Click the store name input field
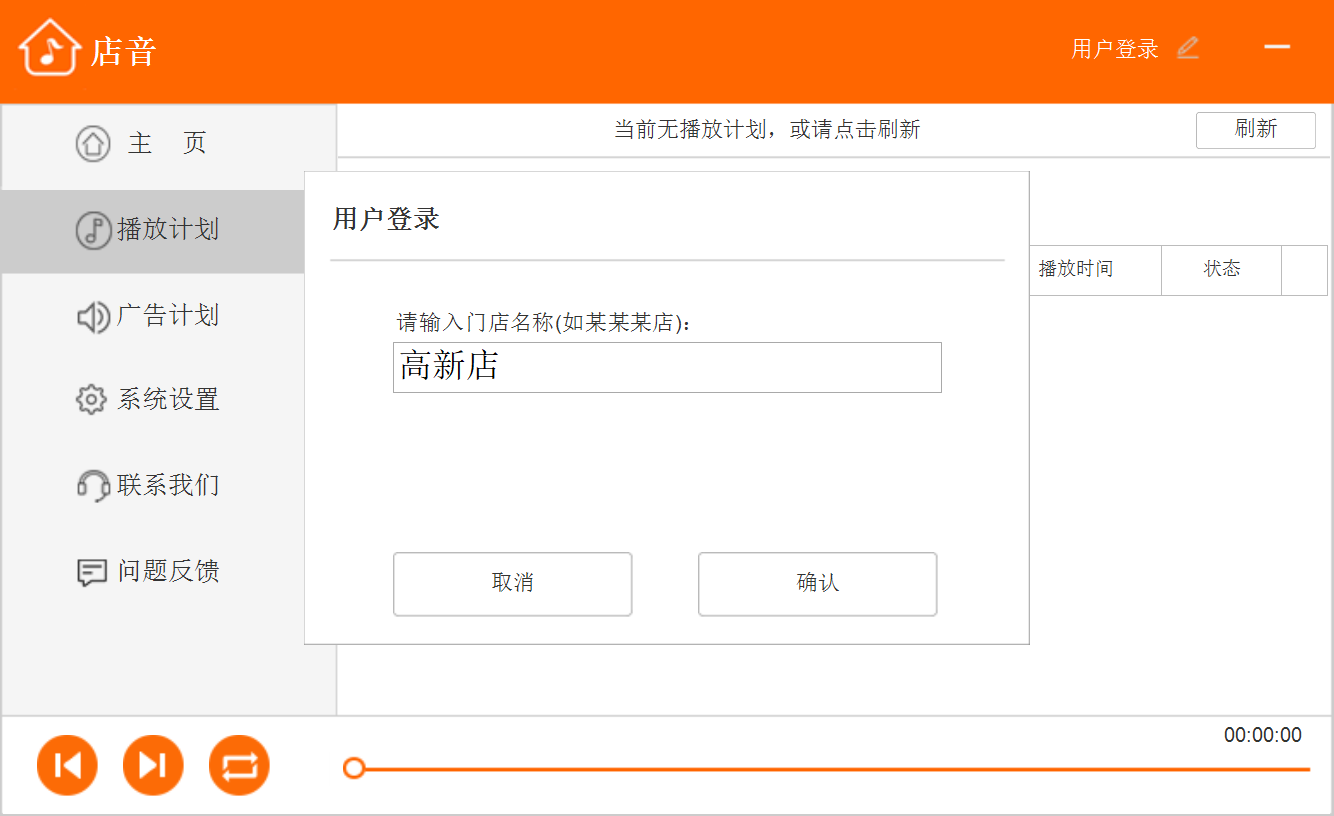This screenshot has height=816, width=1334. tap(667, 367)
